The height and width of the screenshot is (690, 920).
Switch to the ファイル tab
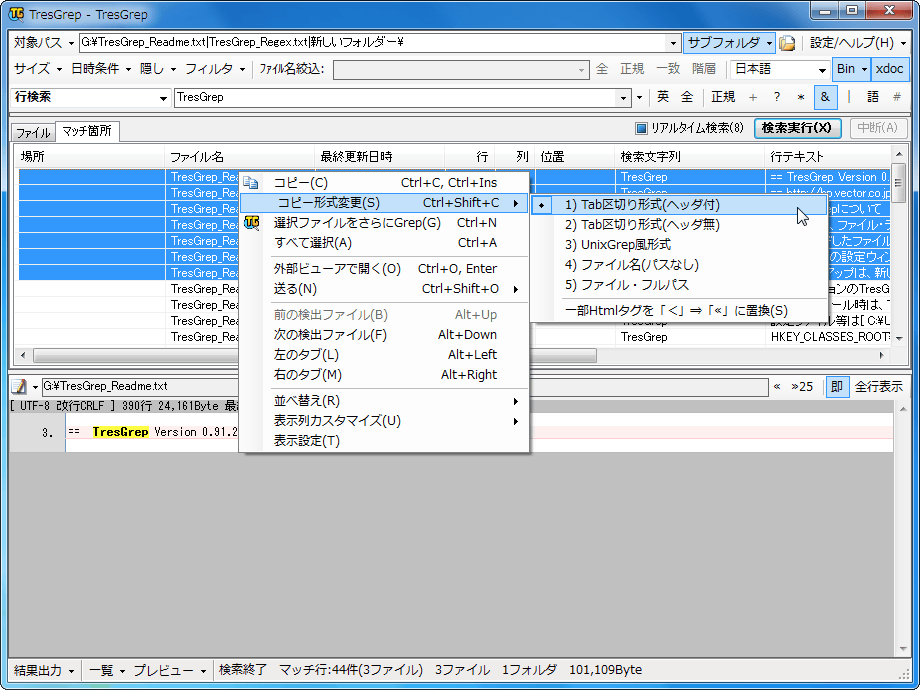(33, 133)
